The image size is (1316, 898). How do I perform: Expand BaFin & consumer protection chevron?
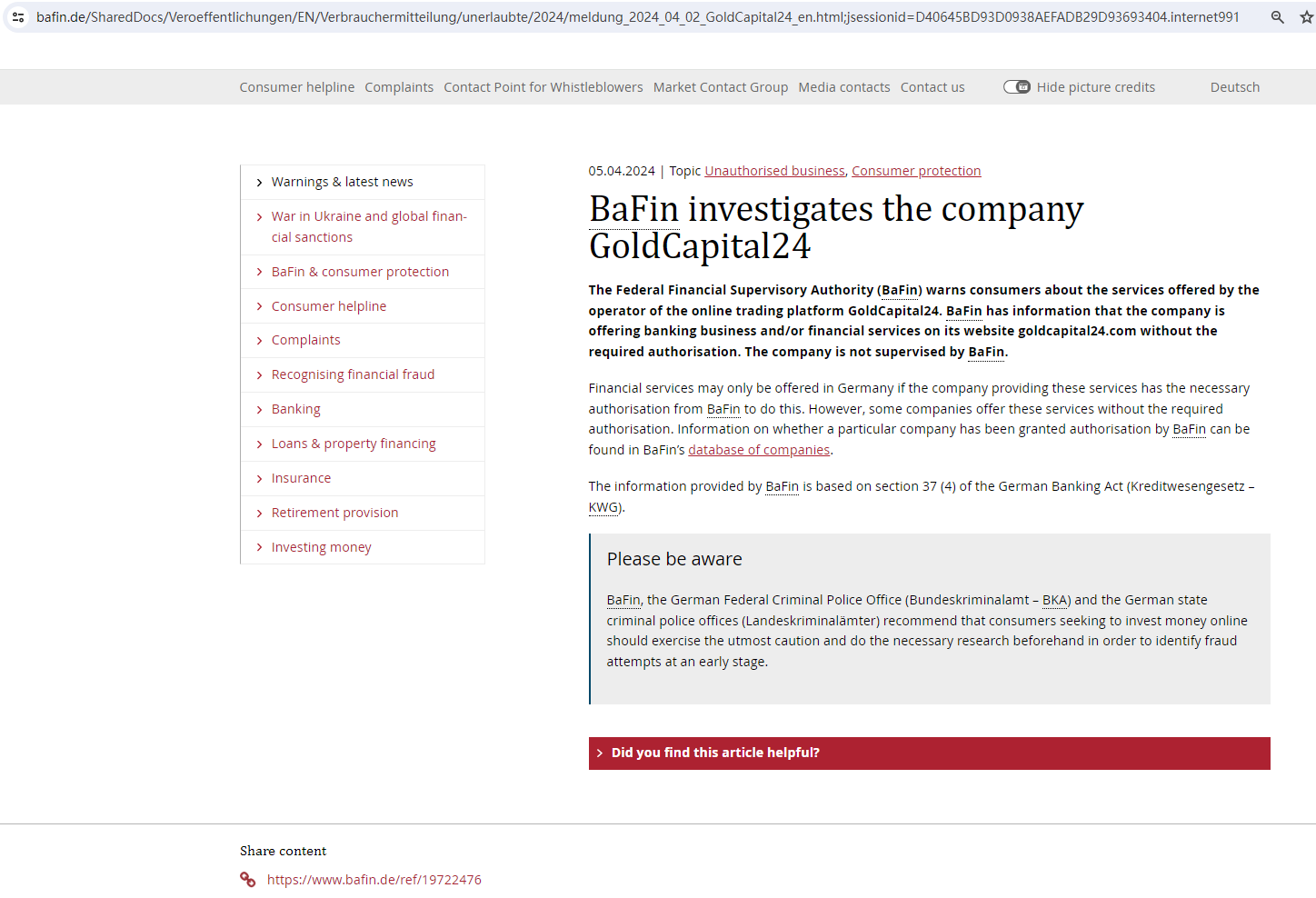coord(259,272)
